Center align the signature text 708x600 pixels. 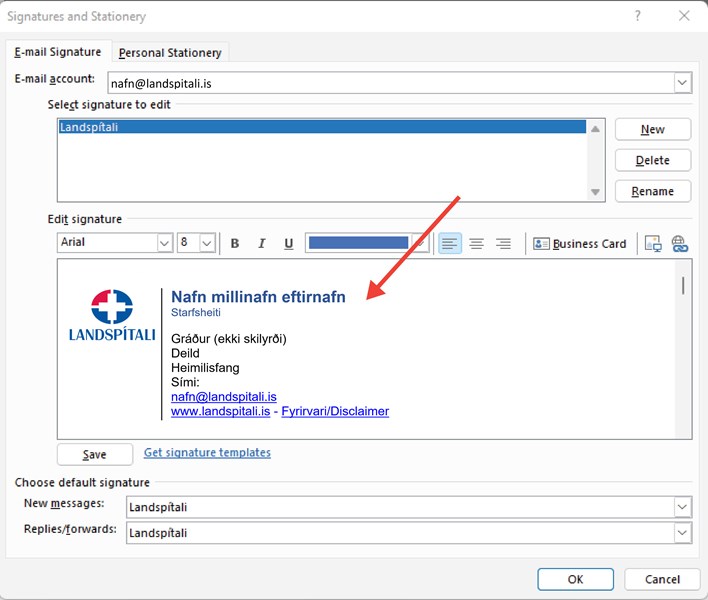point(477,243)
